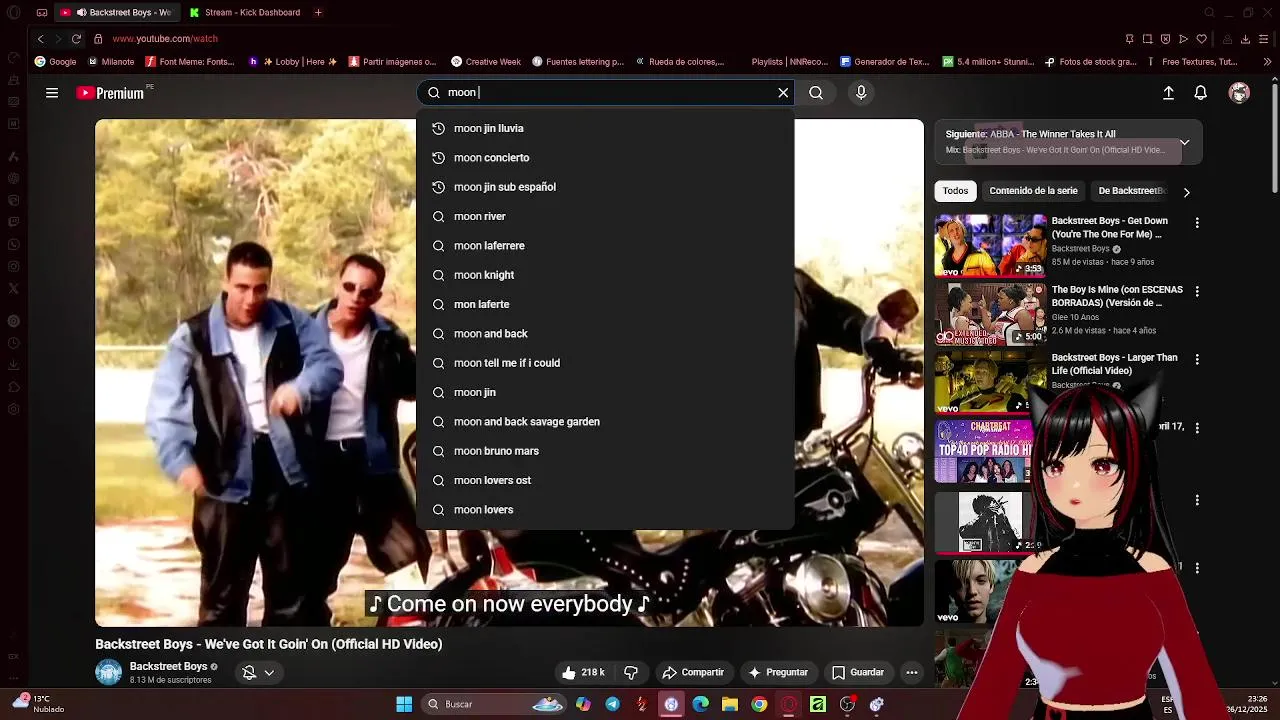Open the notifications bell

1200,93
